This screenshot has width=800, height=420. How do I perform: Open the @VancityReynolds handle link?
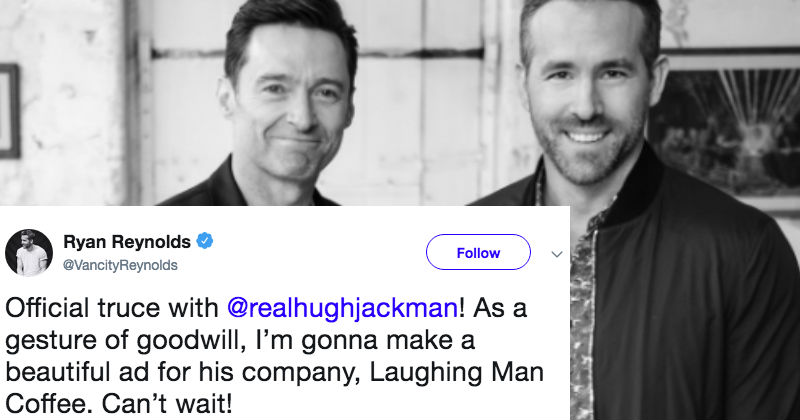pyautogui.click(x=120, y=265)
